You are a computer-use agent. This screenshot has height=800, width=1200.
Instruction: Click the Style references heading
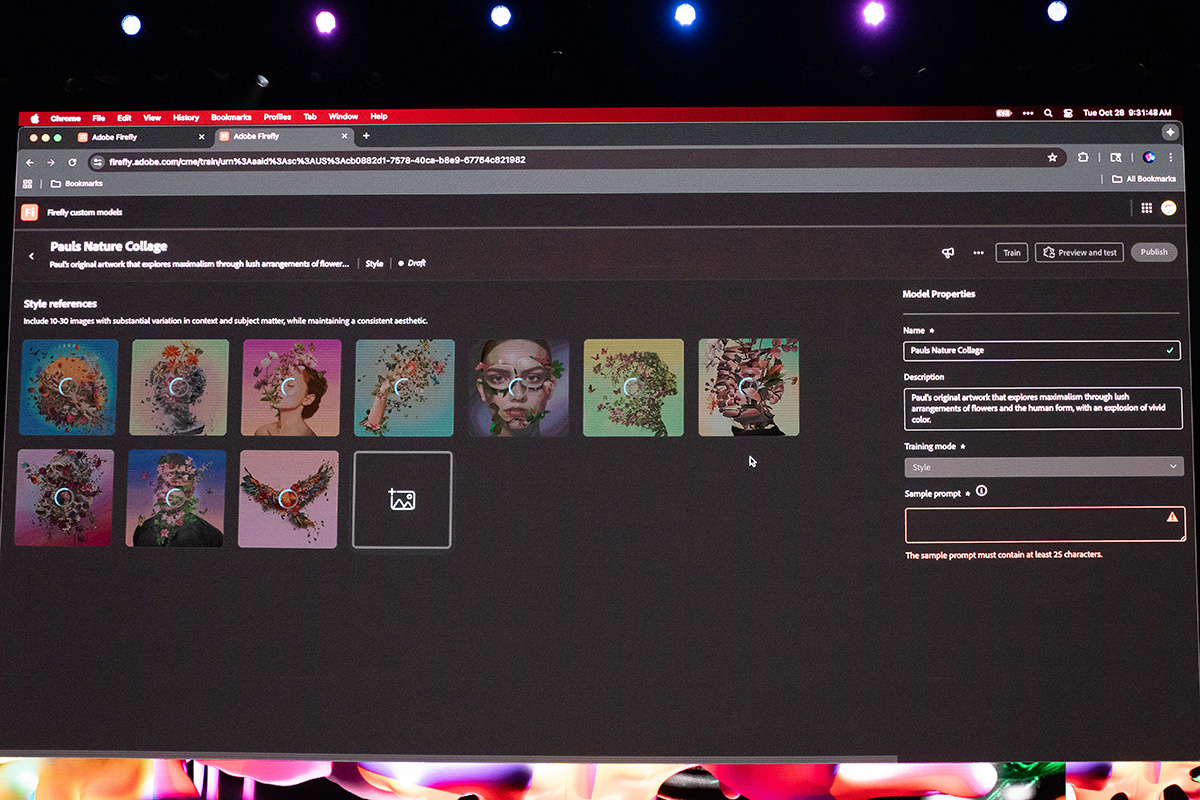[60, 304]
